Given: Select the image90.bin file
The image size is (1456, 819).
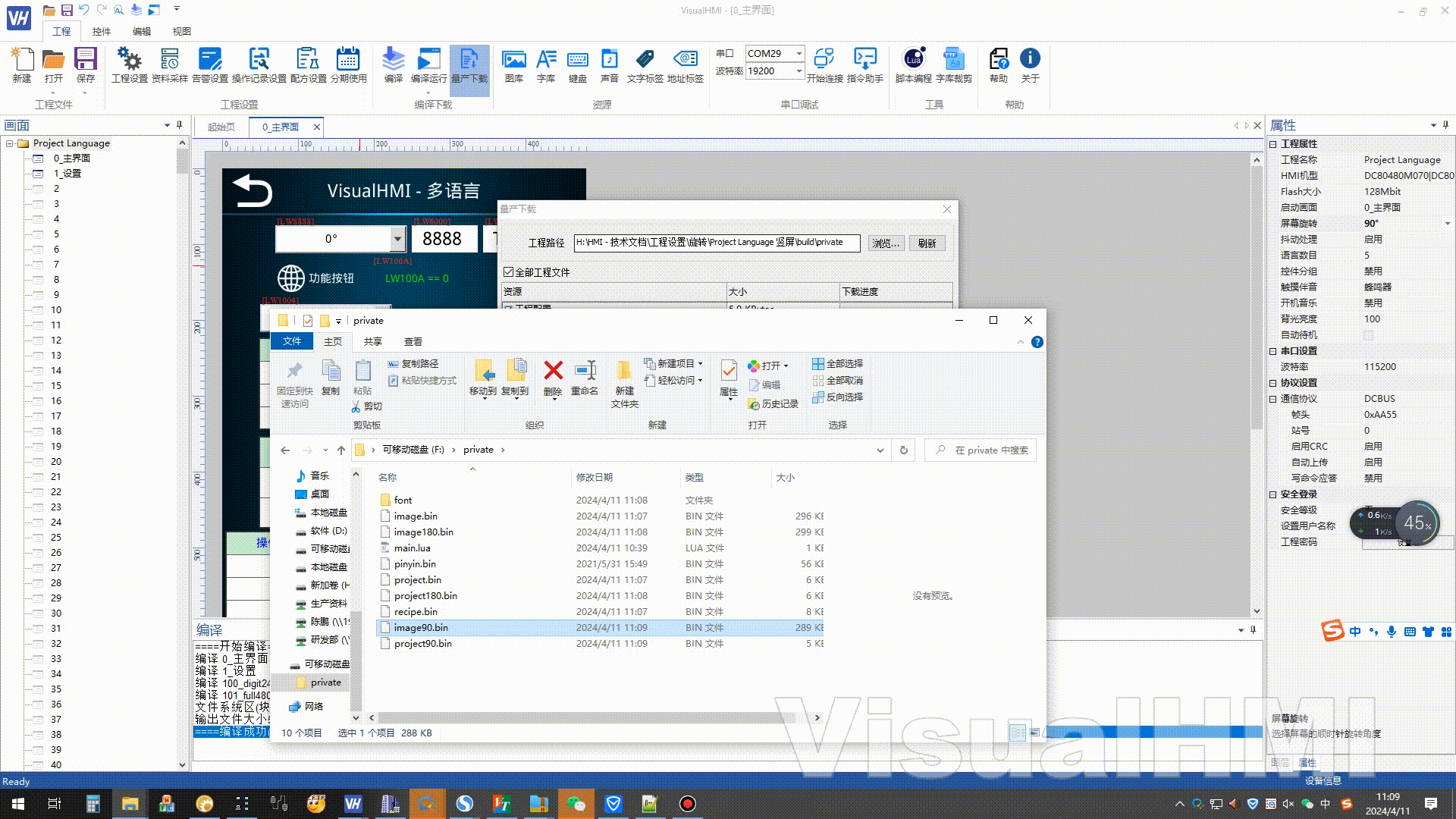Looking at the screenshot, I should point(421,628).
